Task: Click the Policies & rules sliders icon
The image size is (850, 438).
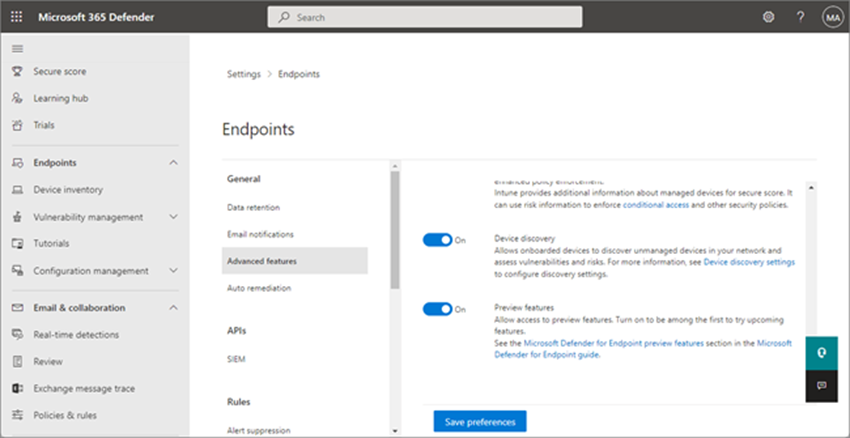Action: pyautogui.click(x=17, y=415)
